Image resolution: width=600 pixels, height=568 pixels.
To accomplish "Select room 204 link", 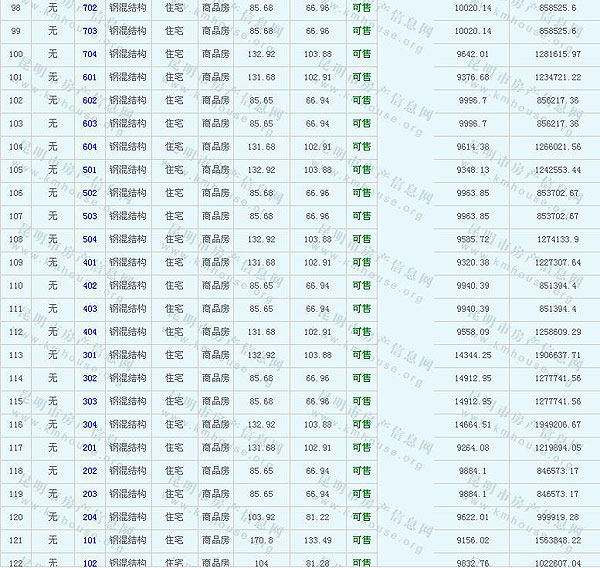I will pyautogui.click(x=90, y=517).
